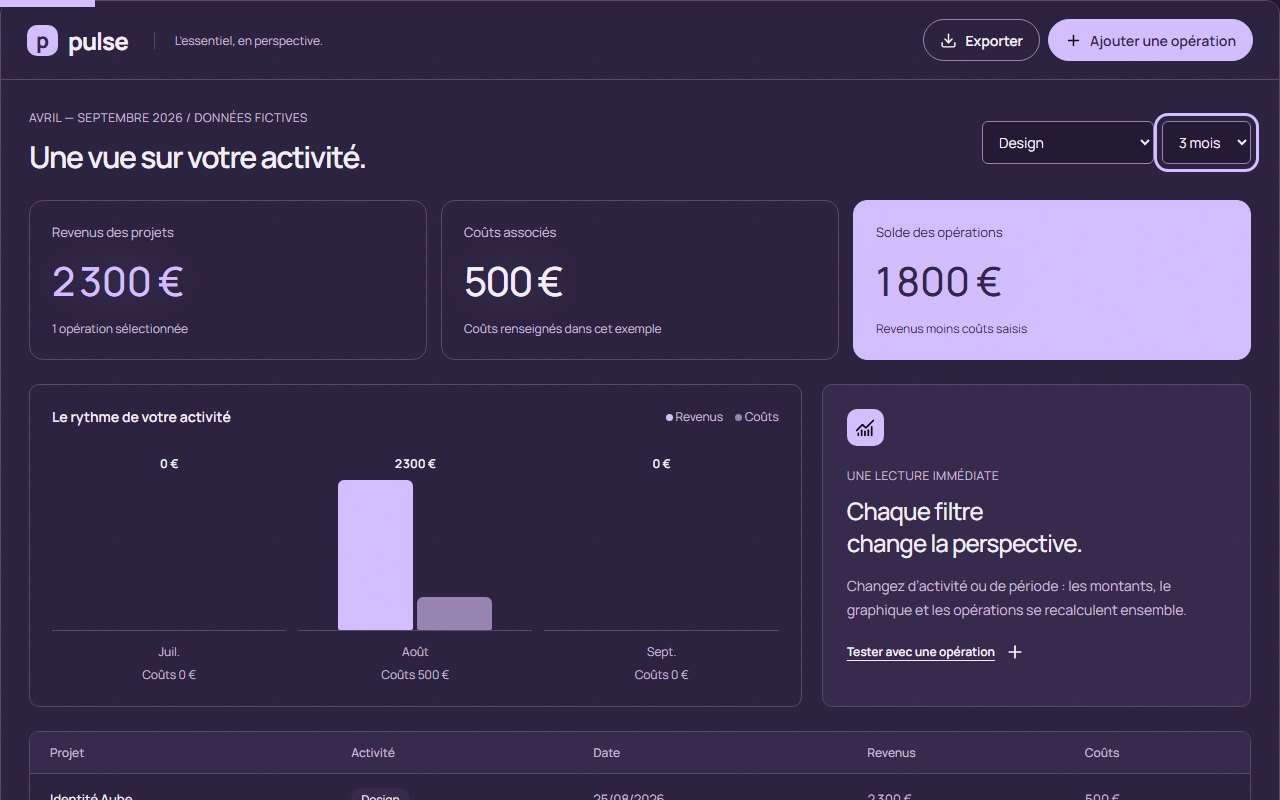Click the Coûts associés card
The height and width of the screenshot is (800, 1280).
(640, 280)
